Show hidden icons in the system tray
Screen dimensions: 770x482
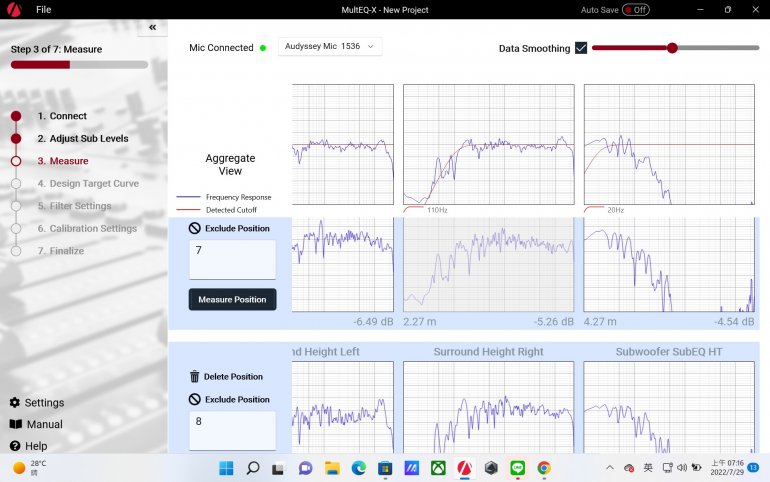(x=610, y=468)
